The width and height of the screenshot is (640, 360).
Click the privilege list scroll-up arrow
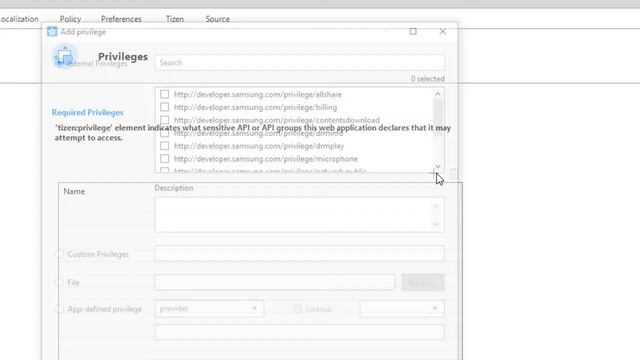pos(438,94)
